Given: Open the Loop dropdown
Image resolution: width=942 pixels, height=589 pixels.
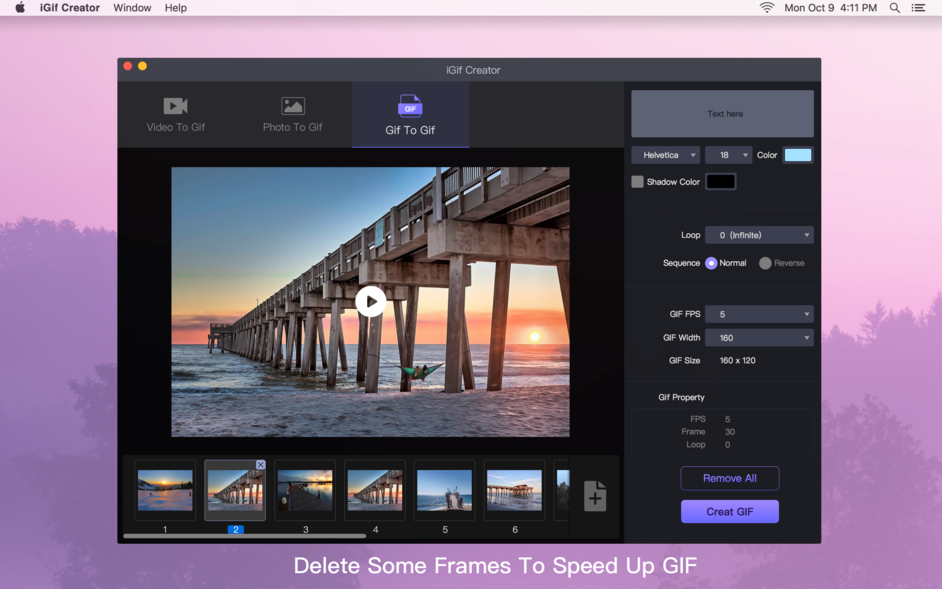Looking at the screenshot, I should pos(759,234).
